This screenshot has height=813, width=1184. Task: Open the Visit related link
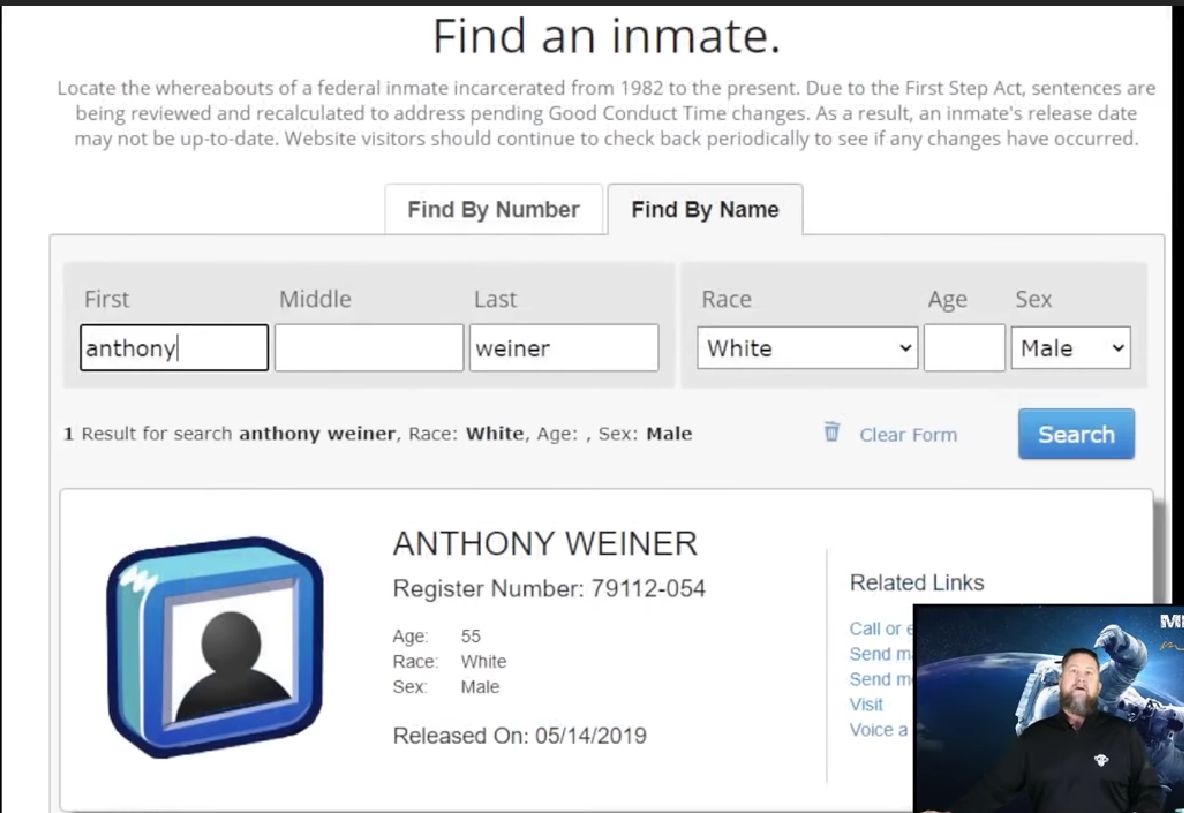865,704
